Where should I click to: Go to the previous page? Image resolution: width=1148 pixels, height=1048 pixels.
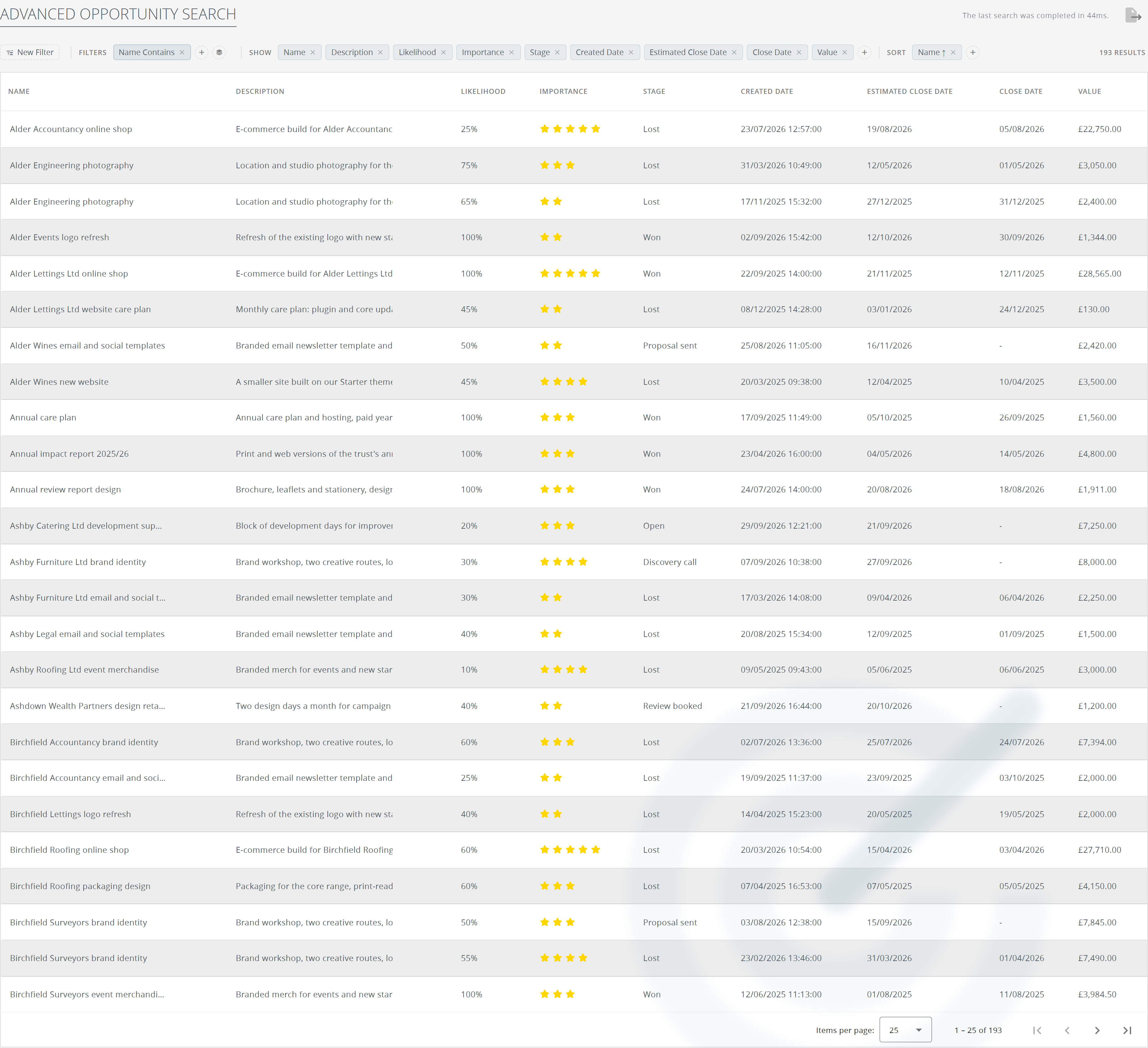(x=1067, y=1030)
